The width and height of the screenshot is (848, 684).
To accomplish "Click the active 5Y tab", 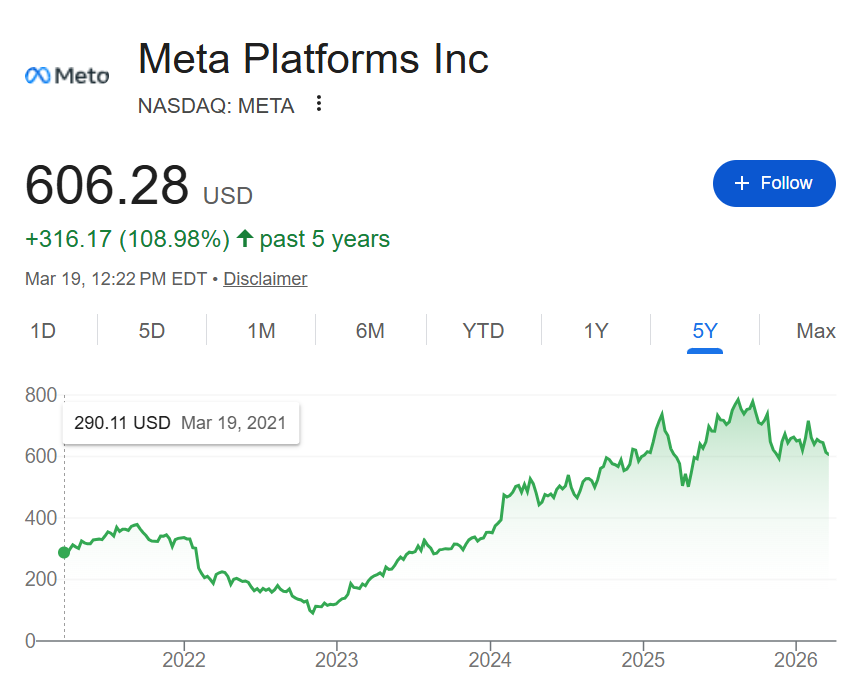I will point(705,331).
